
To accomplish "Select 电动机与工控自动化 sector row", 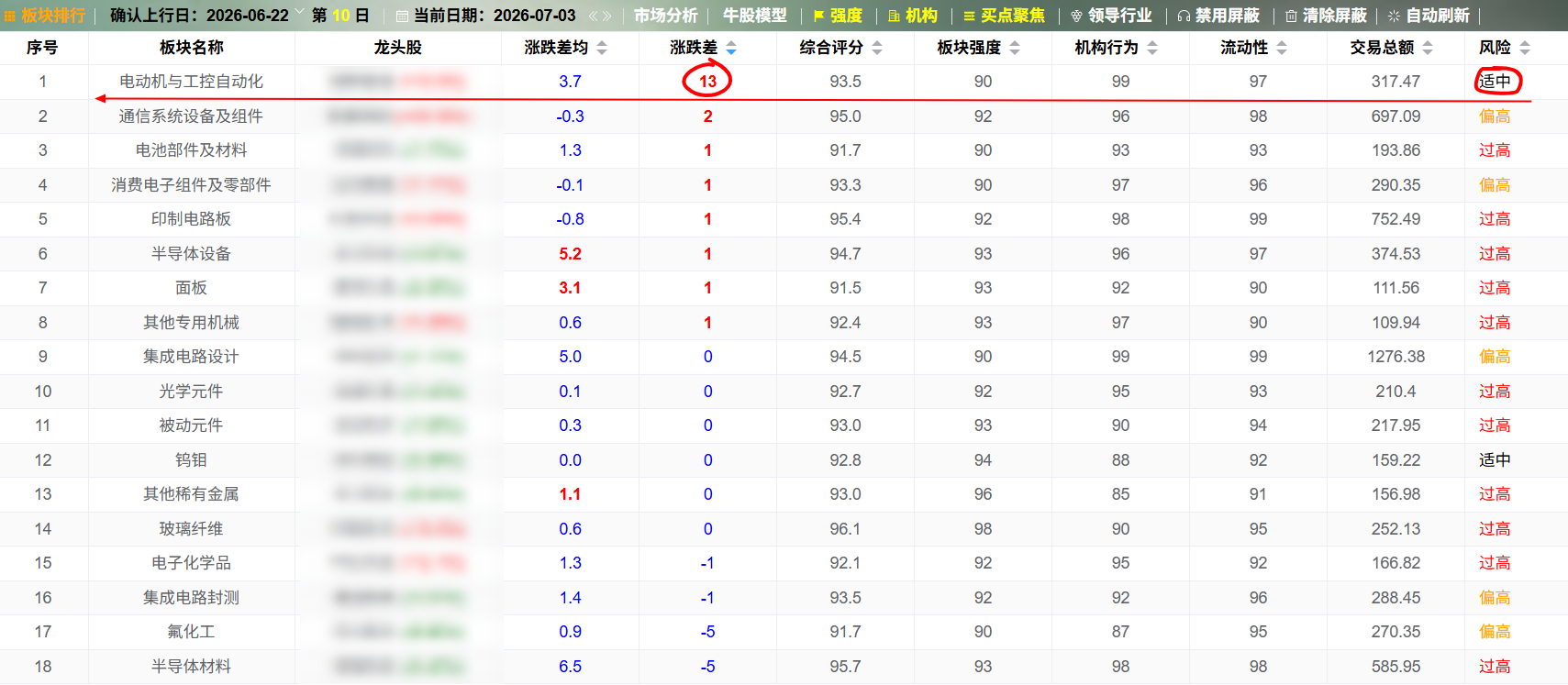I will click(784, 82).
